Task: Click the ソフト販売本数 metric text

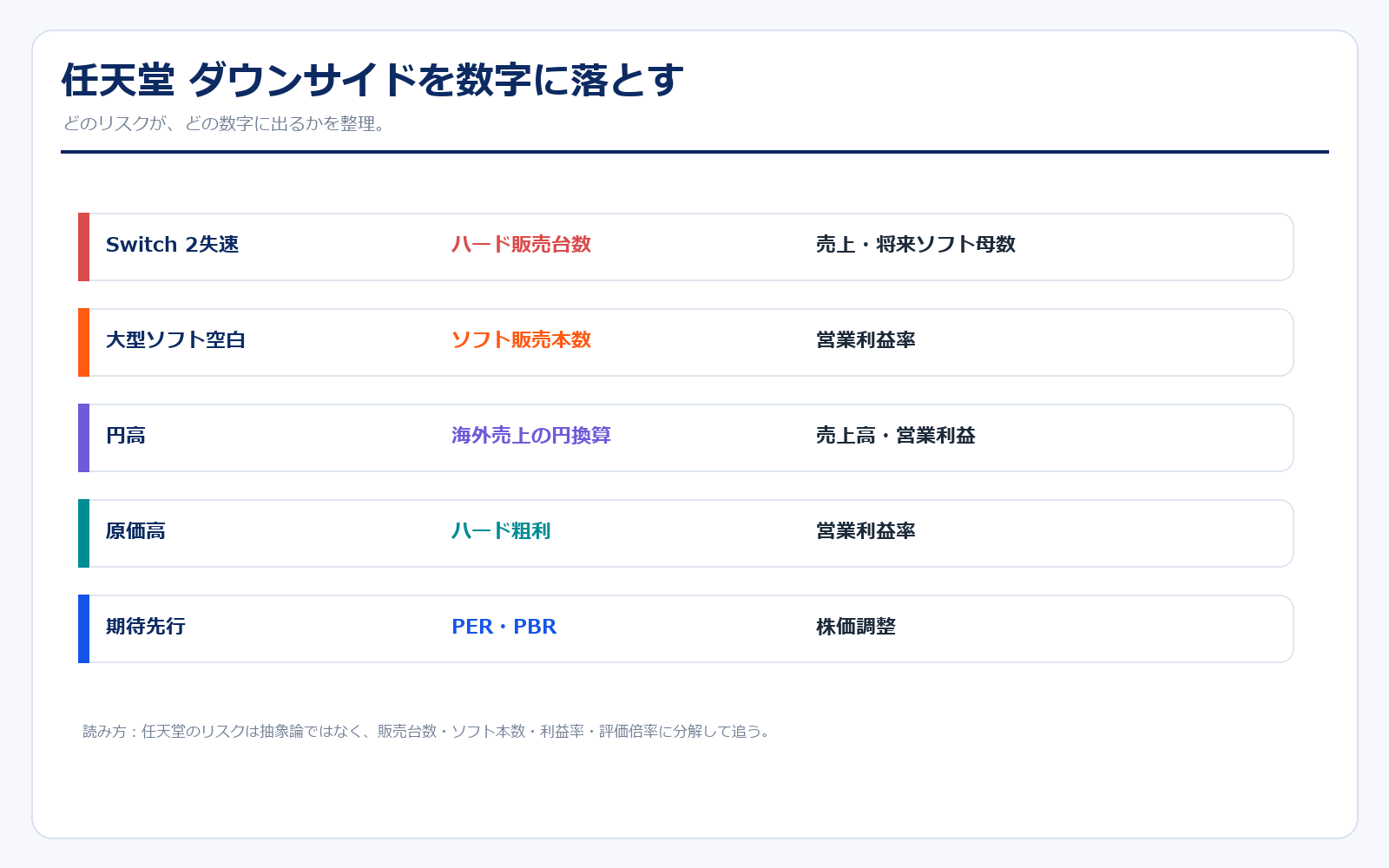Action: [x=521, y=340]
